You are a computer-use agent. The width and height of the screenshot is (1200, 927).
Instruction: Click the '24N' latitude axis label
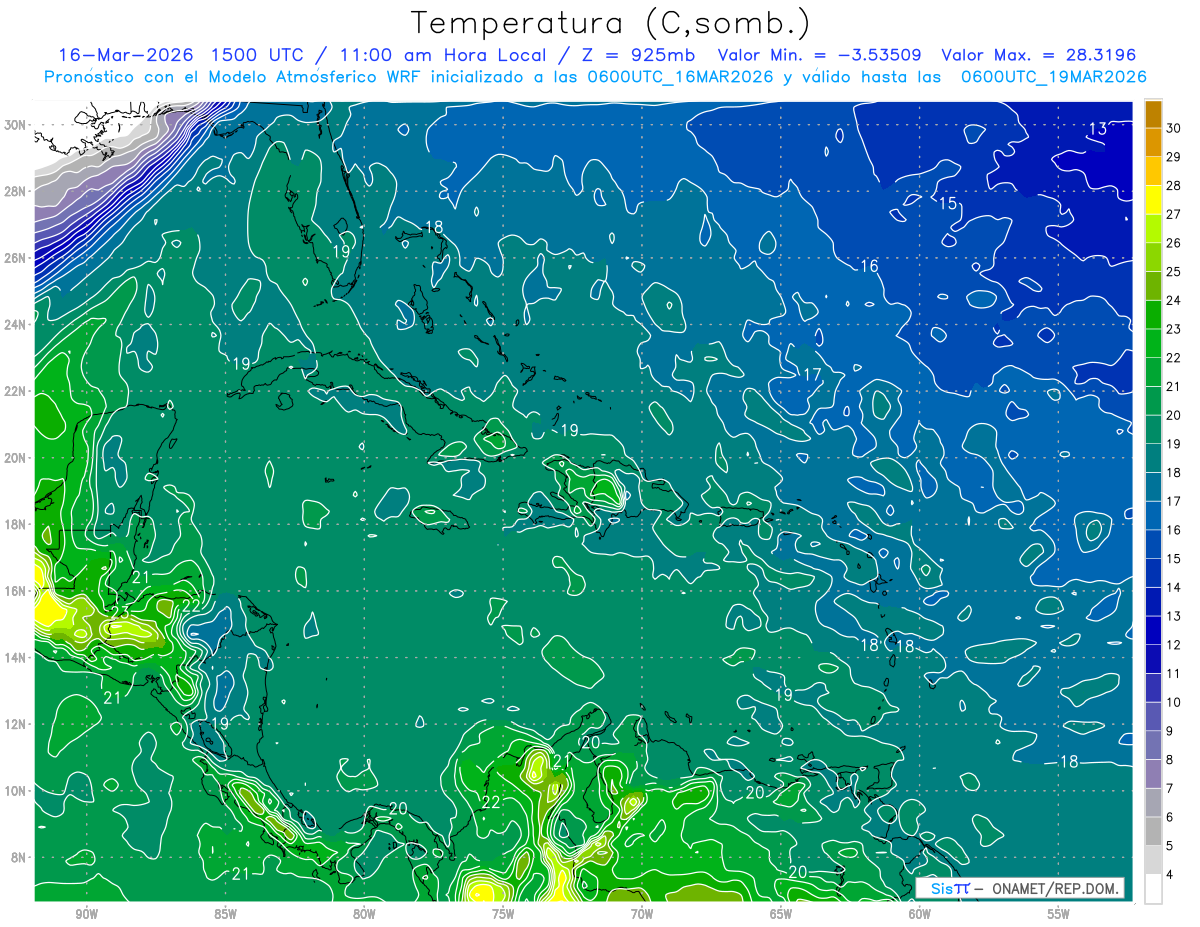[x=16, y=325]
